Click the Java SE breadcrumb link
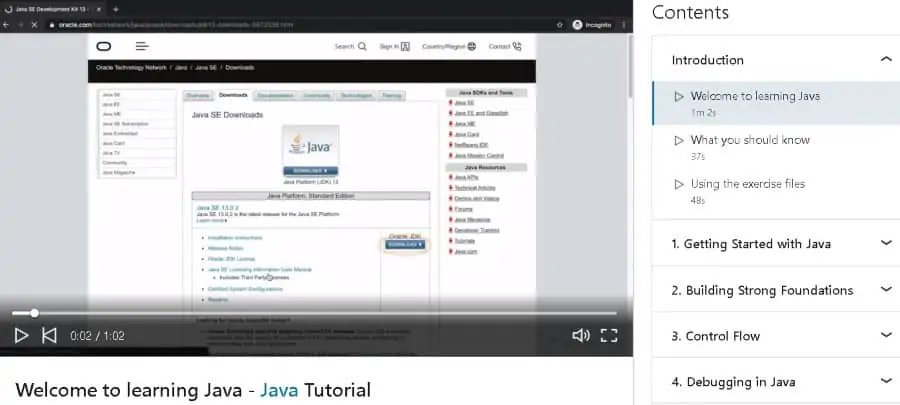The height and width of the screenshot is (405, 900). 205,67
